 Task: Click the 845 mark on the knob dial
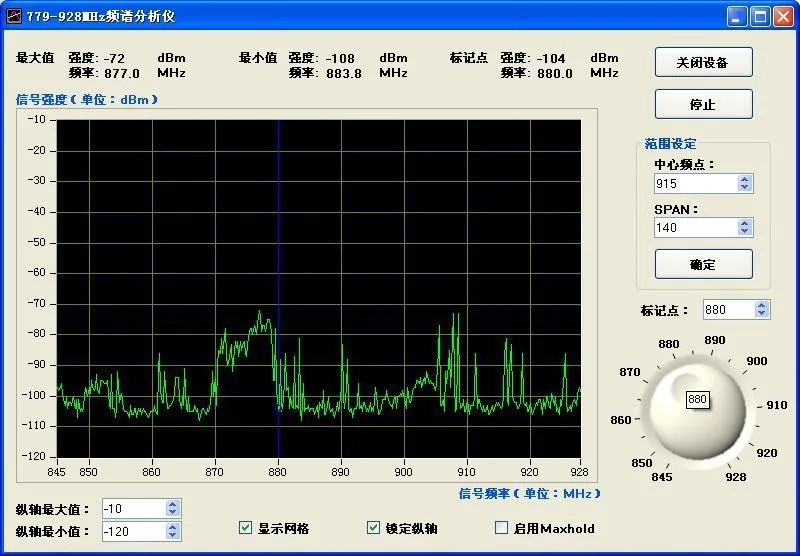662,477
